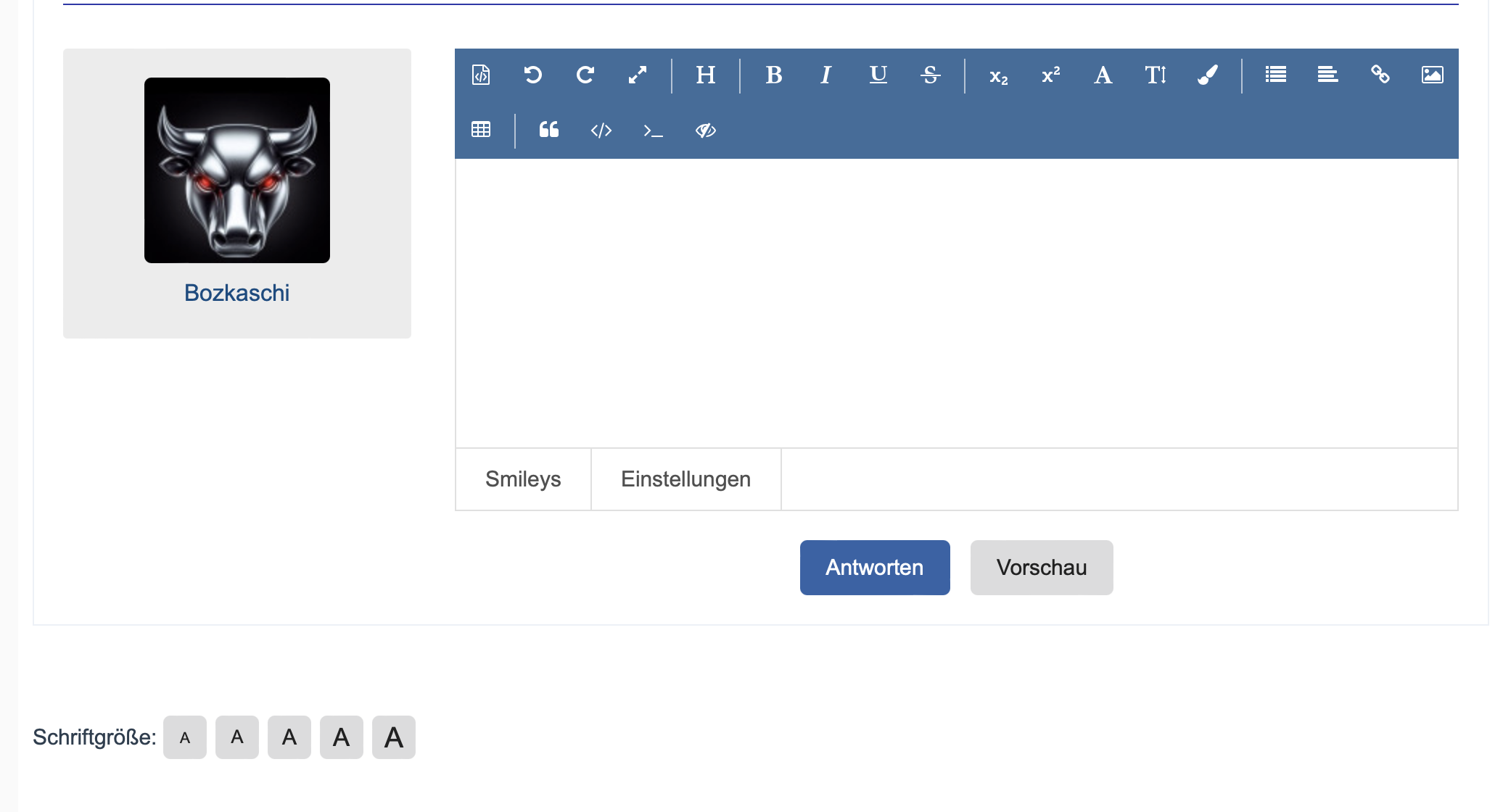
Task: Insert an image via picture icon
Action: [1432, 75]
